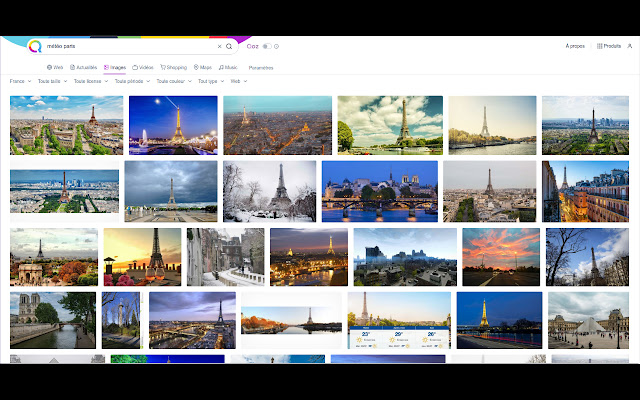Open sunset Eiffel Tower with wine glasses image
Screen dimensions: 640x400
[142, 257]
